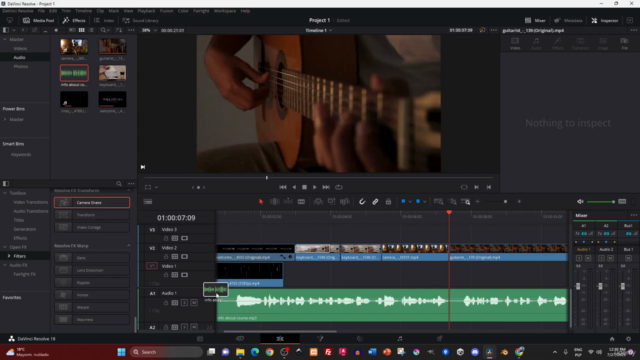Screen dimensions: 640x360
Task: Select the Videos bin
Action: (x=20, y=48)
